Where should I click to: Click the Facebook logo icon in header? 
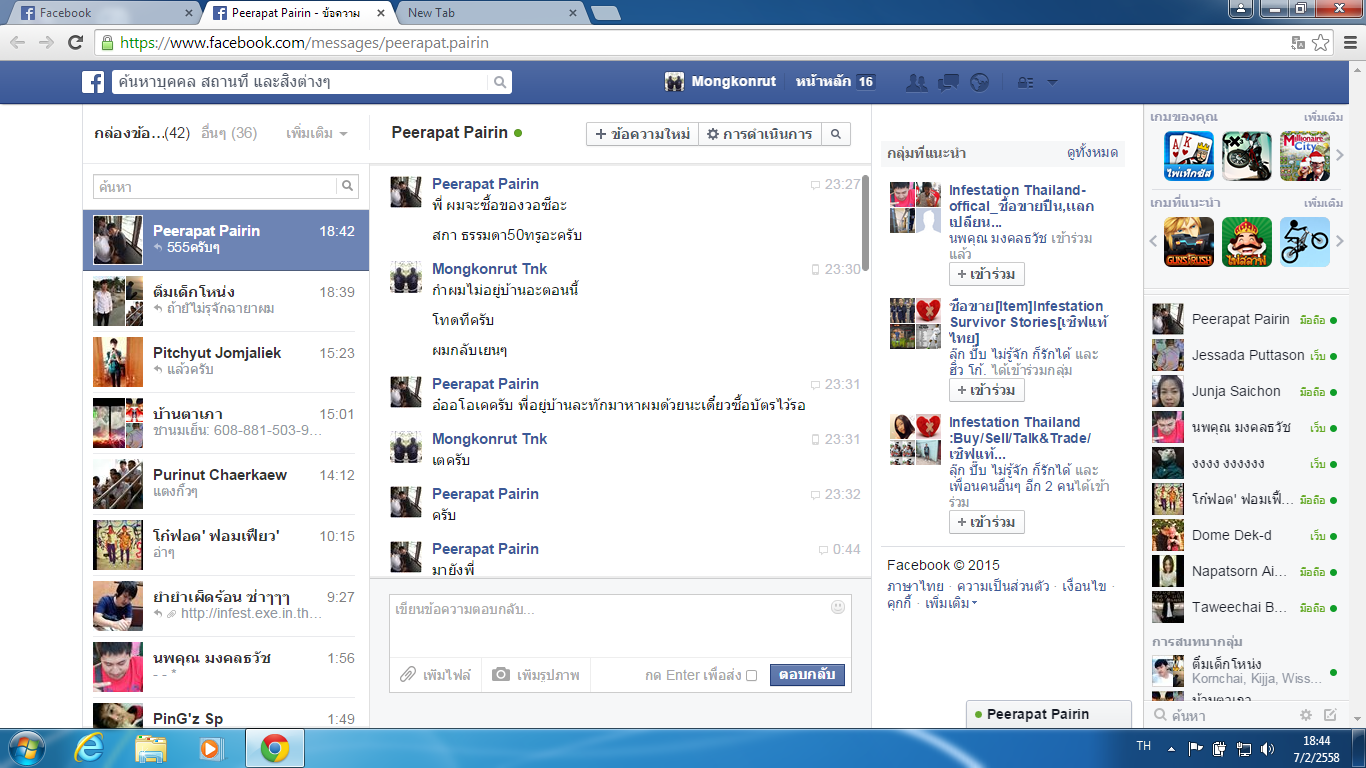[93, 82]
